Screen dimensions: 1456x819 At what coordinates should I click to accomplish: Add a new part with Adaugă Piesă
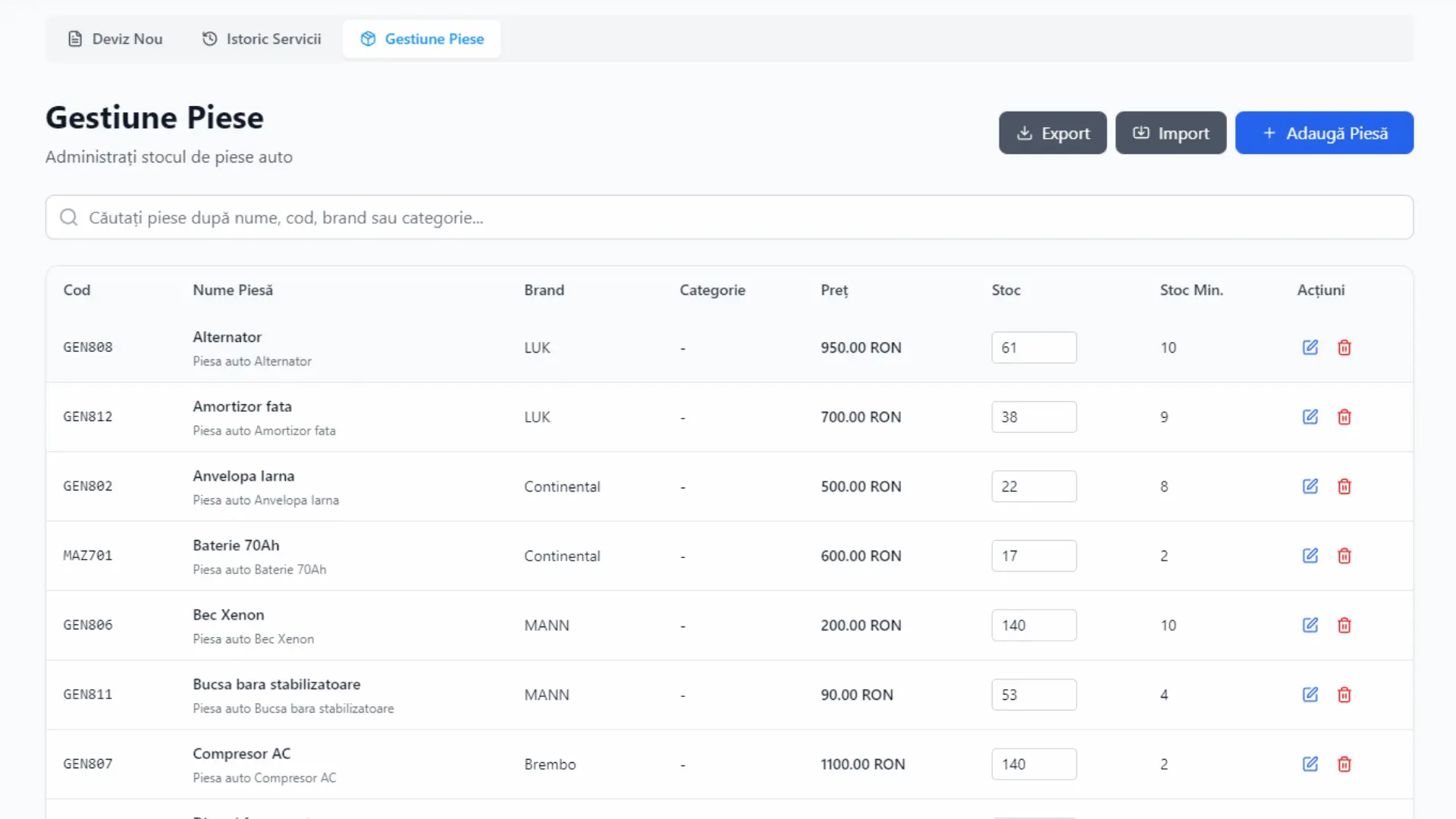(x=1324, y=133)
